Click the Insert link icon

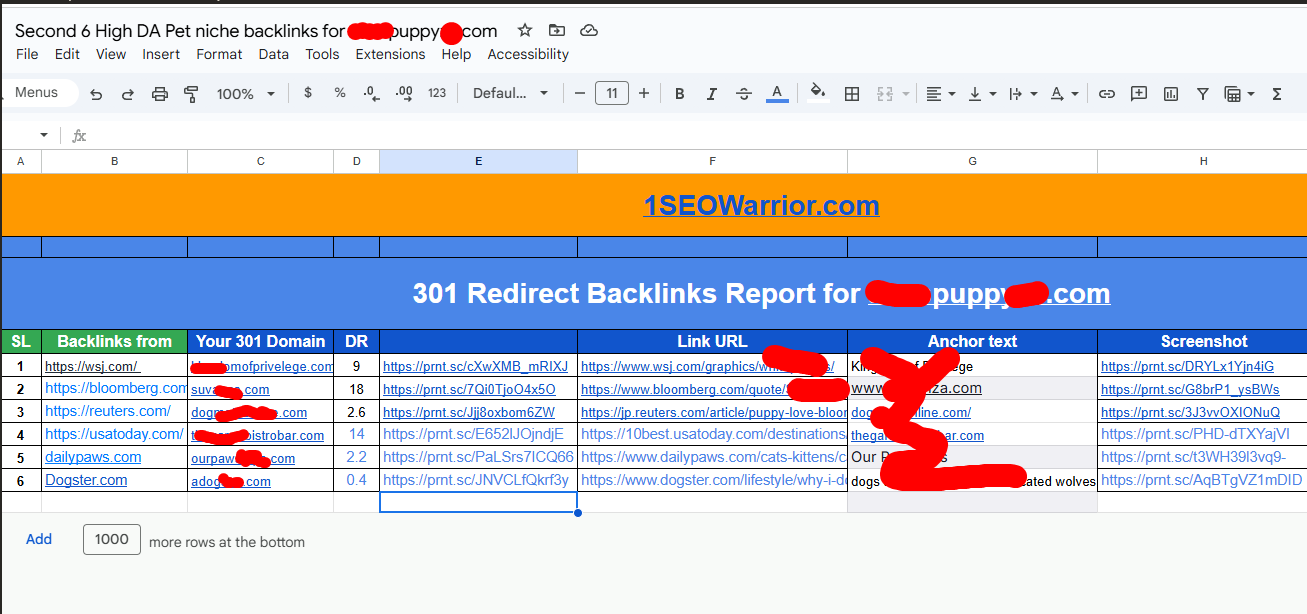pyautogui.click(x=1107, y=94)
